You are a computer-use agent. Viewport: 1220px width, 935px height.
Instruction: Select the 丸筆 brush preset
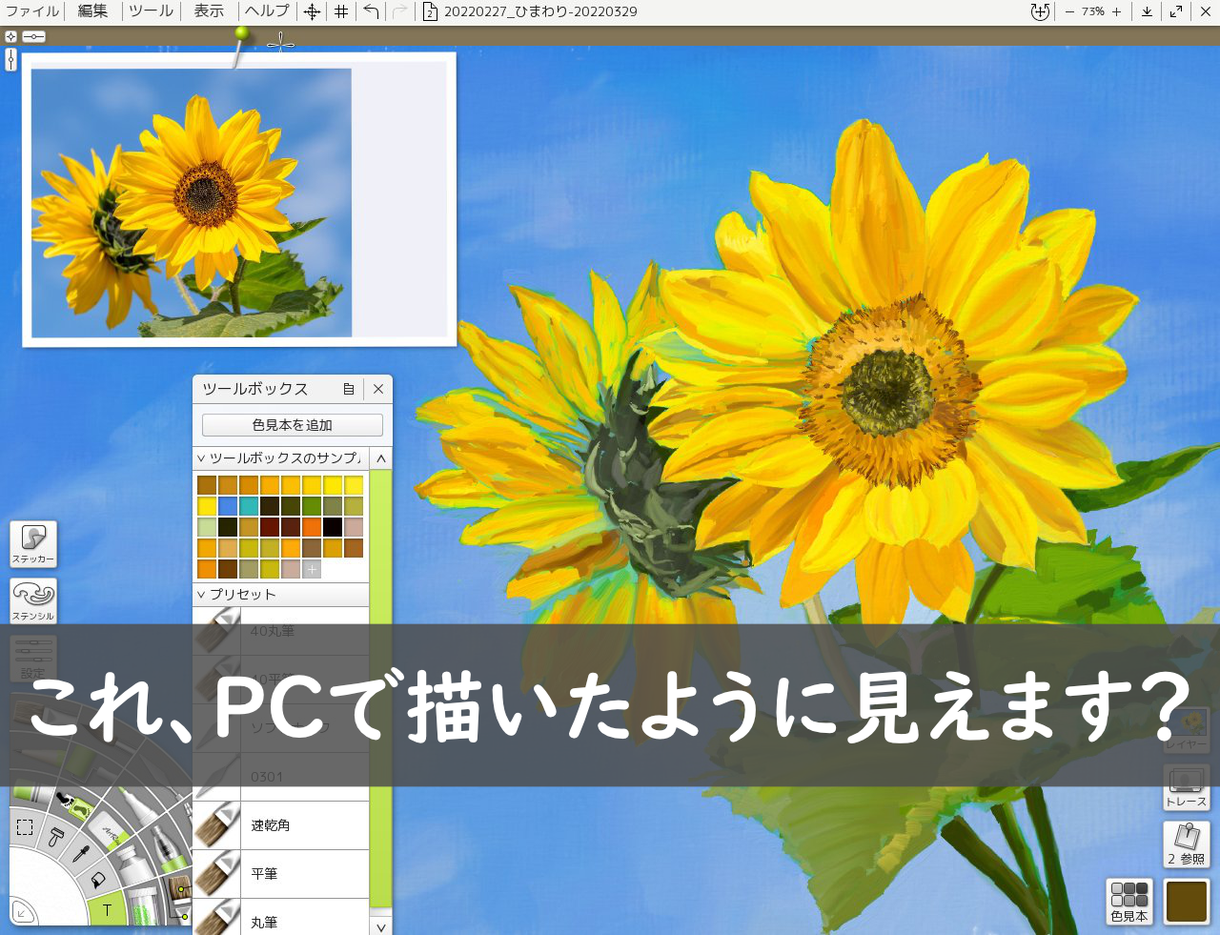280,918
